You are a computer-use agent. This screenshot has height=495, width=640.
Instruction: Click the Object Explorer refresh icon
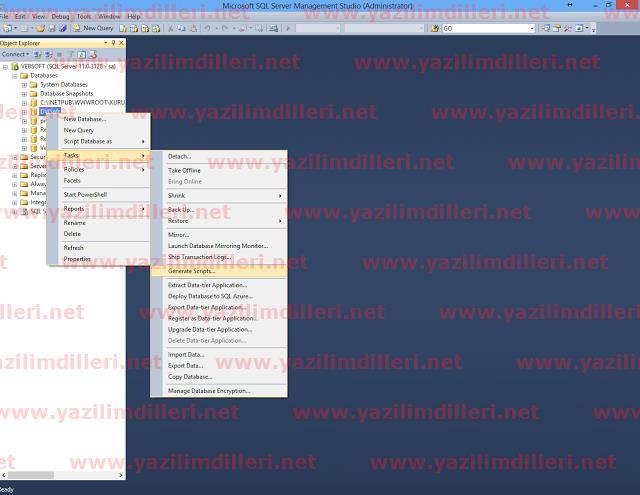click(x=82, y=54)
